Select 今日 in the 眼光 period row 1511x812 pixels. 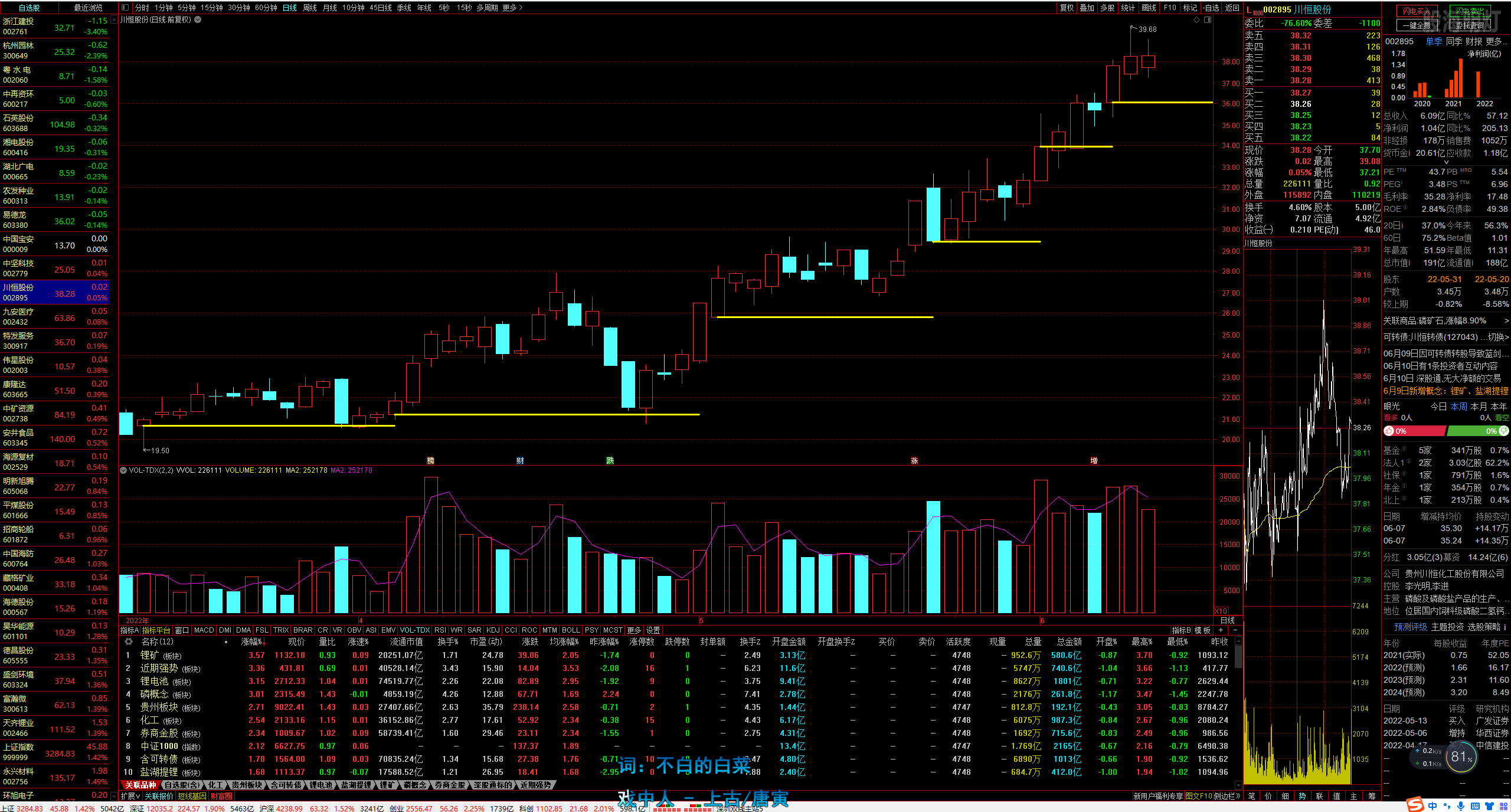coord(1438,407)
